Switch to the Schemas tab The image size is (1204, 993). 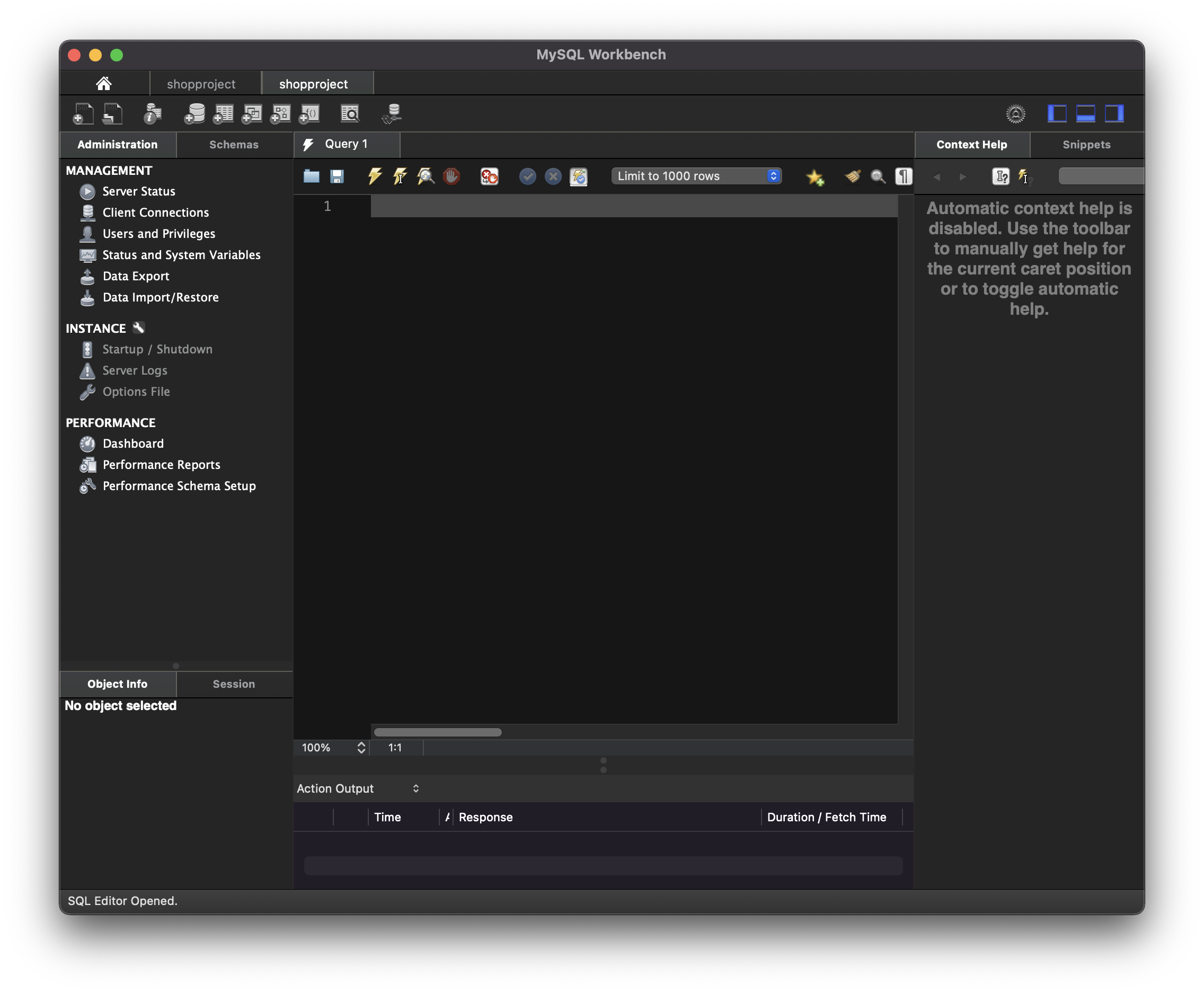[233, 145]
